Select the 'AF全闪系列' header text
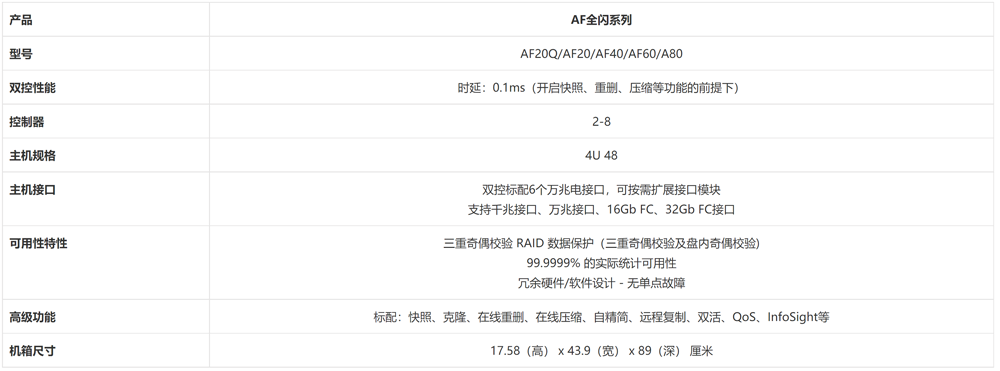 pos(601,20)
